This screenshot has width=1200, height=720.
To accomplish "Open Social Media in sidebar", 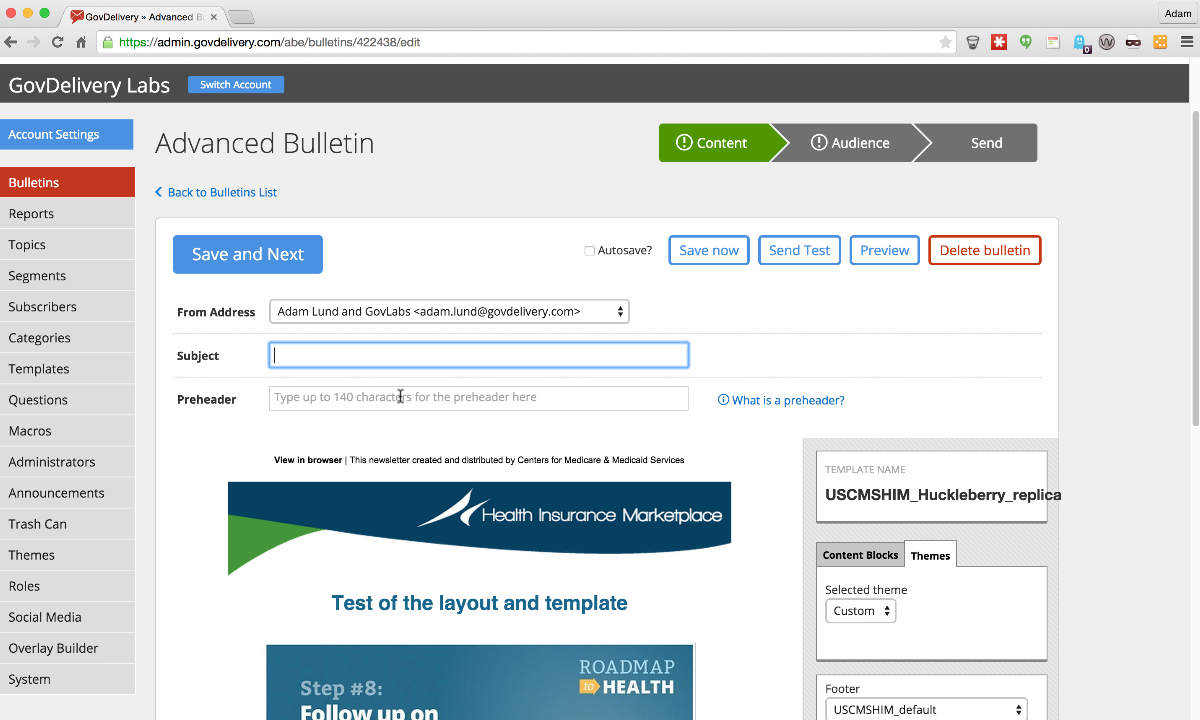I will point(67,616).
